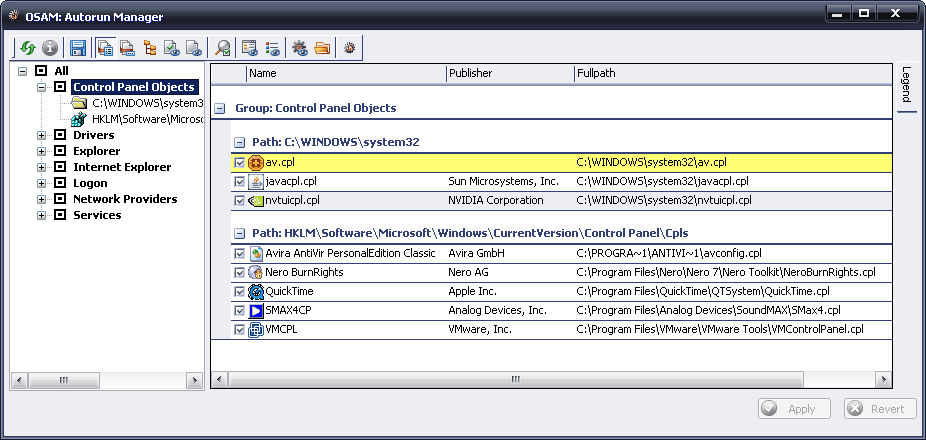926x440 pixels.
Task: Expand the Explorer tree node
Action: (x=41, y=151)
